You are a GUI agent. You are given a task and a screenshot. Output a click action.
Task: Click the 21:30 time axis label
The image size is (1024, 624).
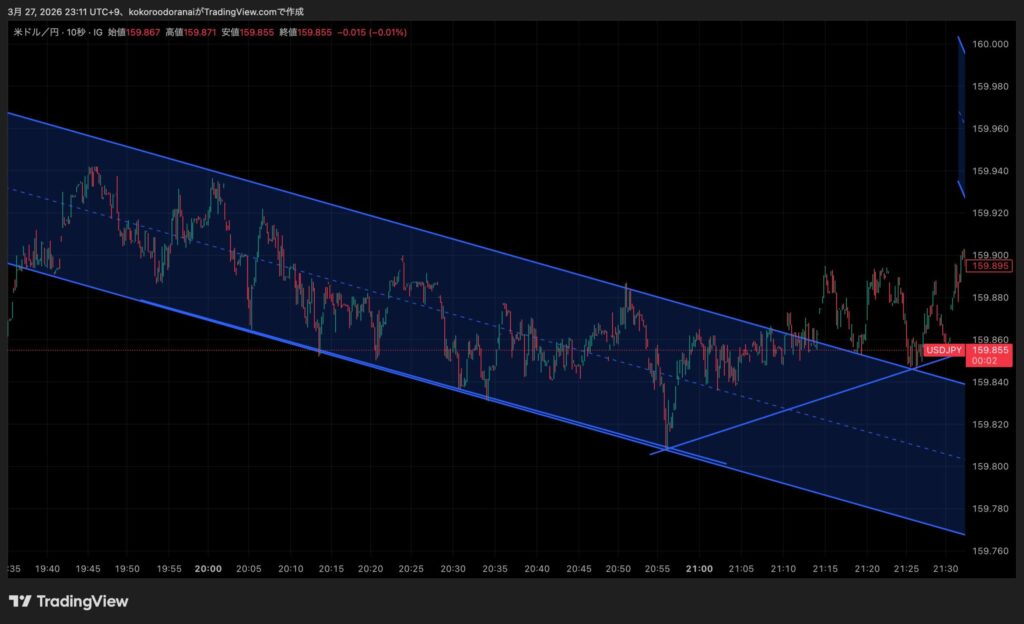946,568
